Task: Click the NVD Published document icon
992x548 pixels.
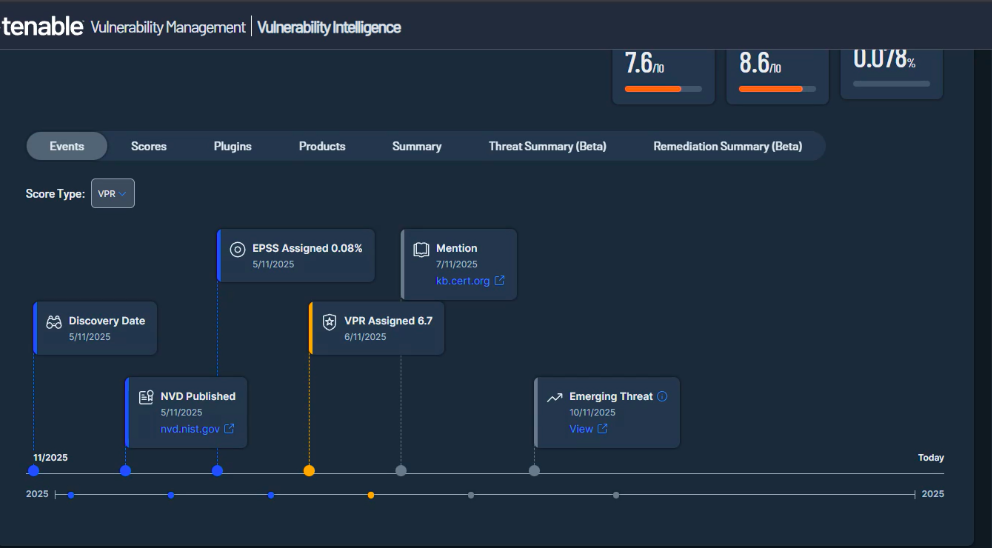Action: point(146,397)
